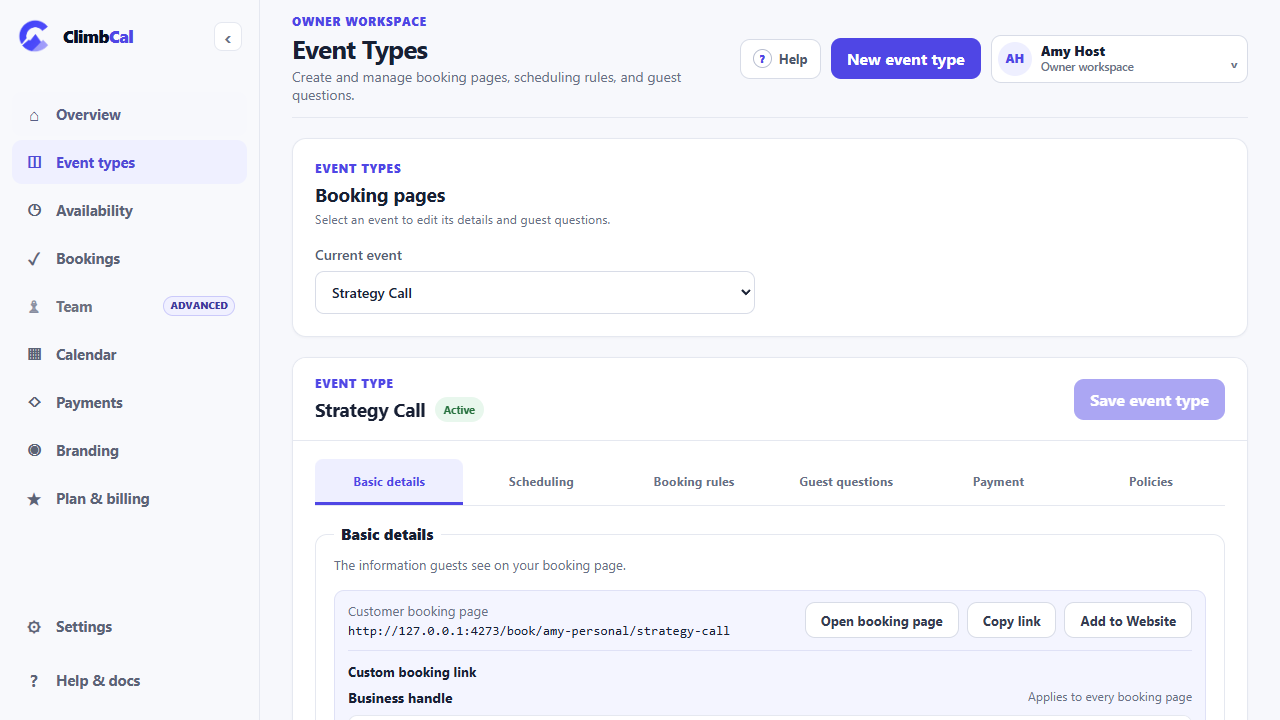1280x720 pixels.
Task: Open Bookings in the sidebar
Action: pyautogui.click(x=129, y=259)
